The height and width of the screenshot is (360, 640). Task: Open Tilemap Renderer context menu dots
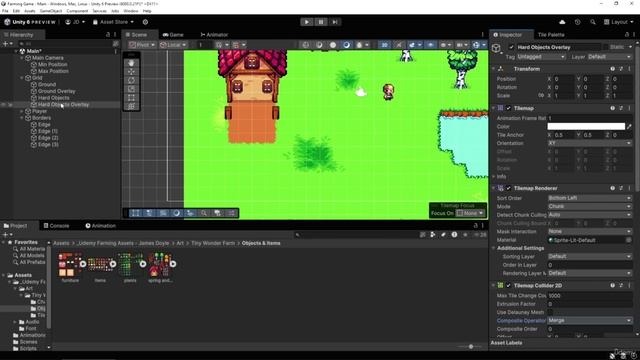click(x=629, y=188)
